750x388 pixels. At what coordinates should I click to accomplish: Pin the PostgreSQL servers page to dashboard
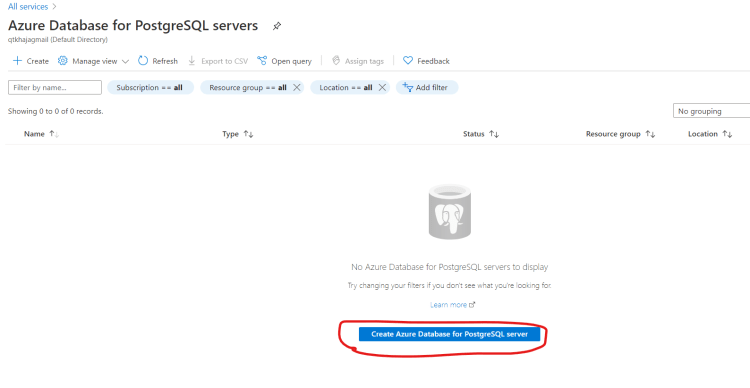(276, 26)
